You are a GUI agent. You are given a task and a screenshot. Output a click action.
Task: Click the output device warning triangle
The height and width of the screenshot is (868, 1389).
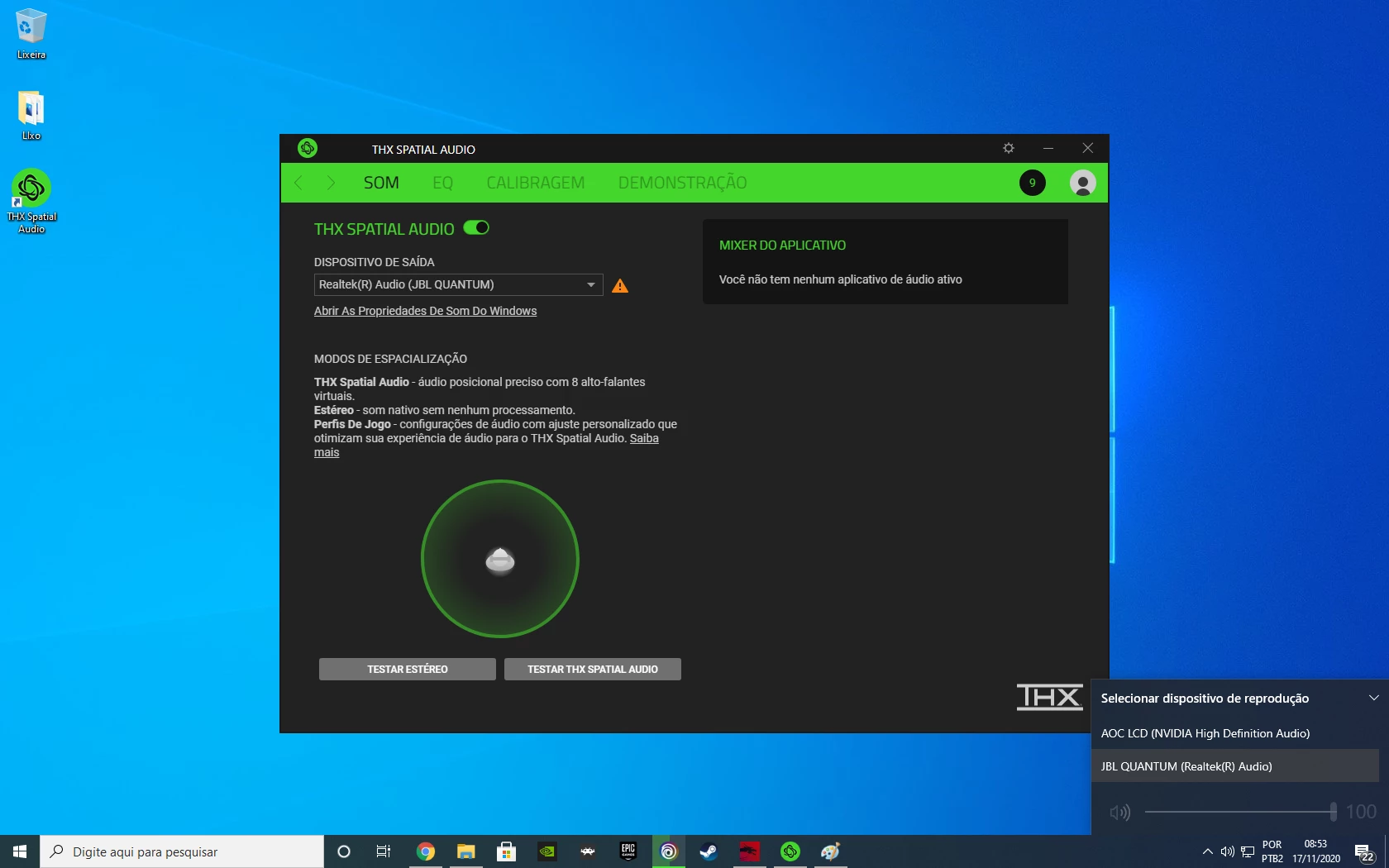pos(620,286)
